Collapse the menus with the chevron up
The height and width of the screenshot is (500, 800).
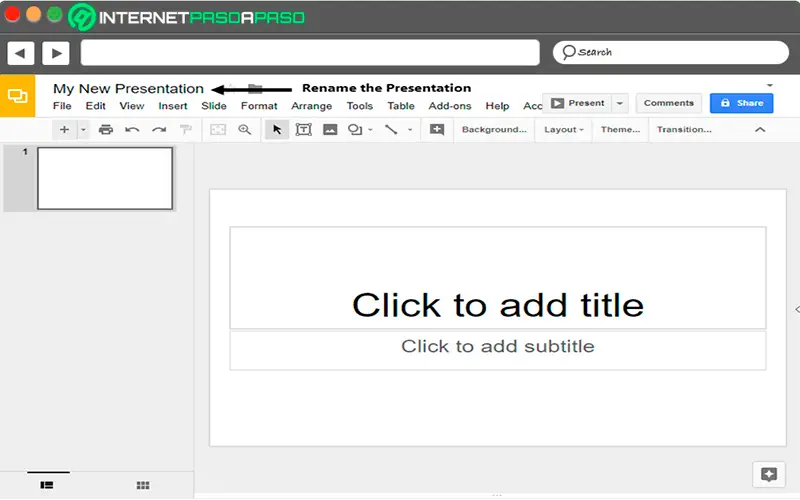[760, 130]
